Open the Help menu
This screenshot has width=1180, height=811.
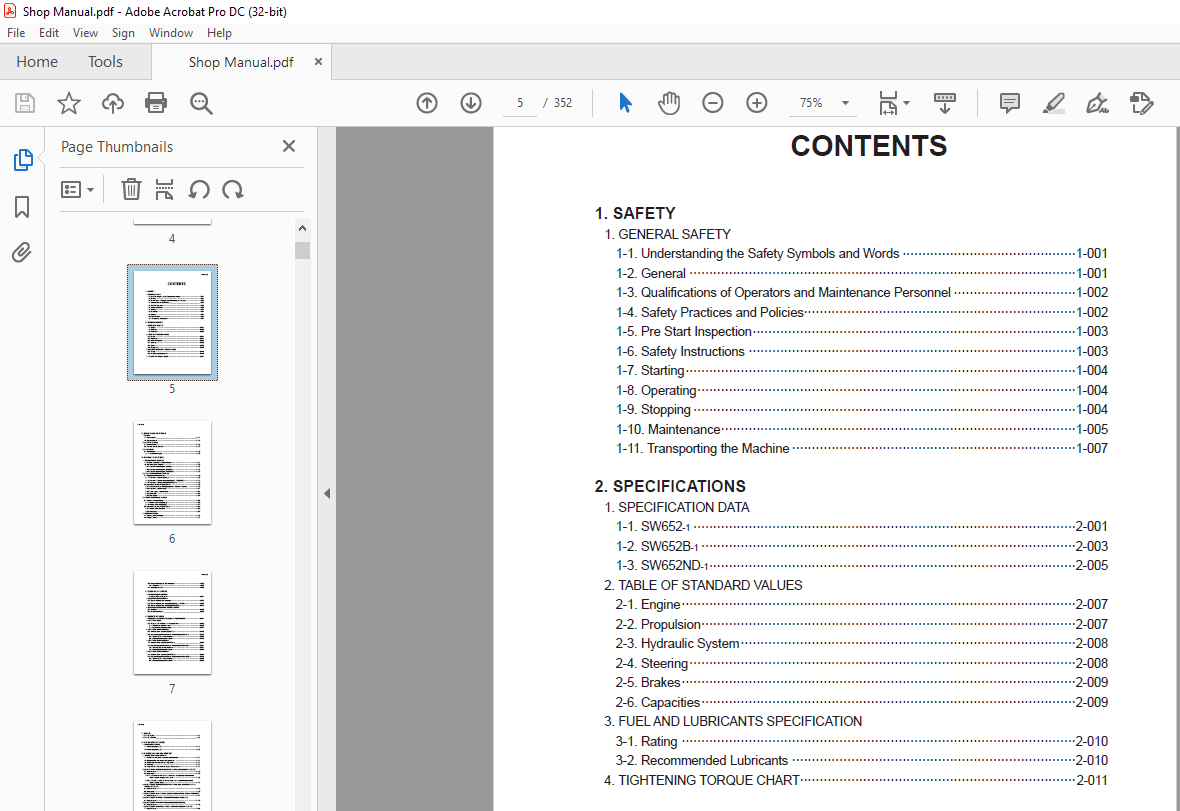219,33
